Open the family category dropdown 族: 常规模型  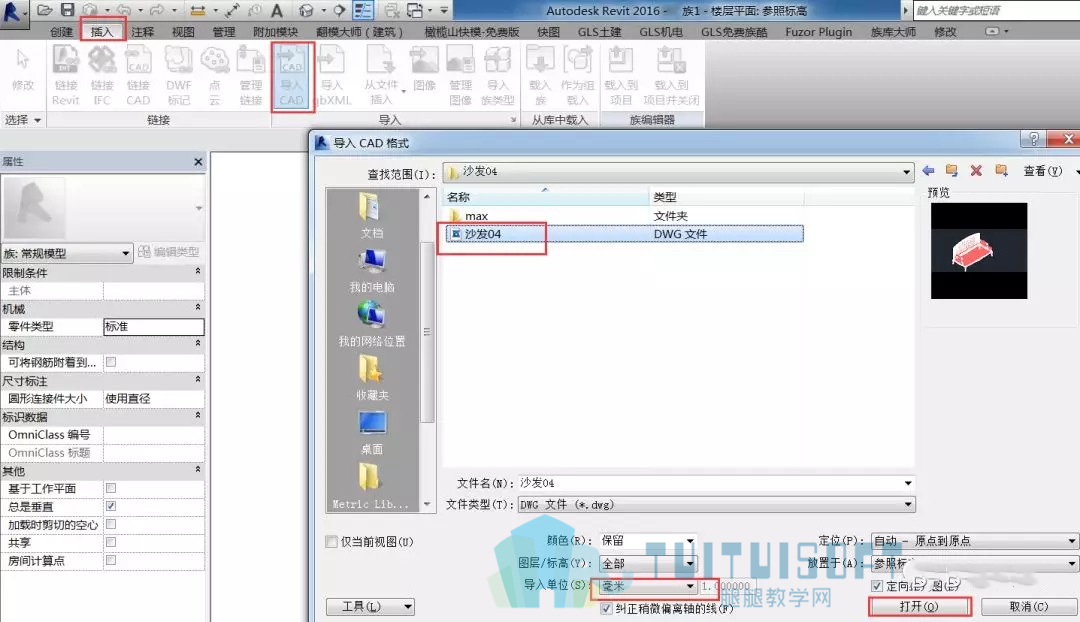coord(66,253)
